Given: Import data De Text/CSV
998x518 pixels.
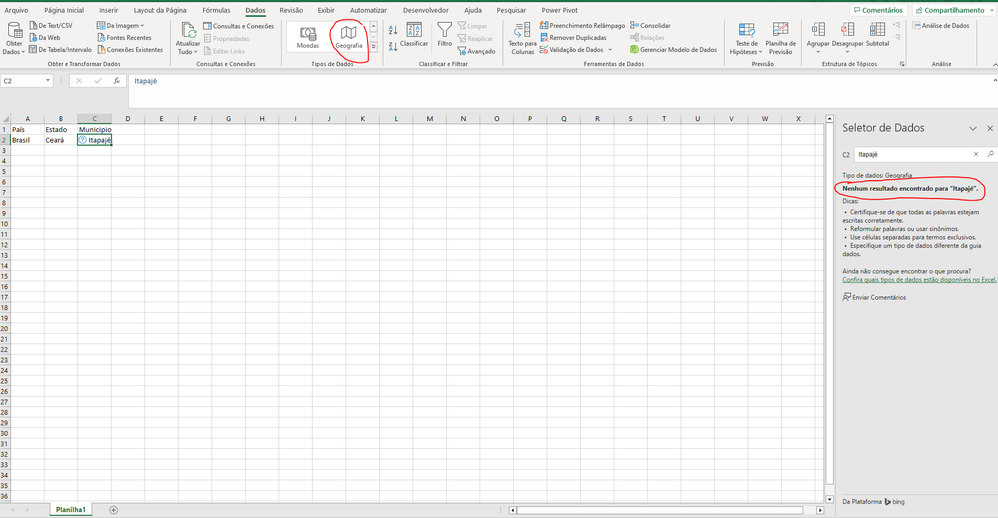Looking at the screenshot, I should click(51, 25).
